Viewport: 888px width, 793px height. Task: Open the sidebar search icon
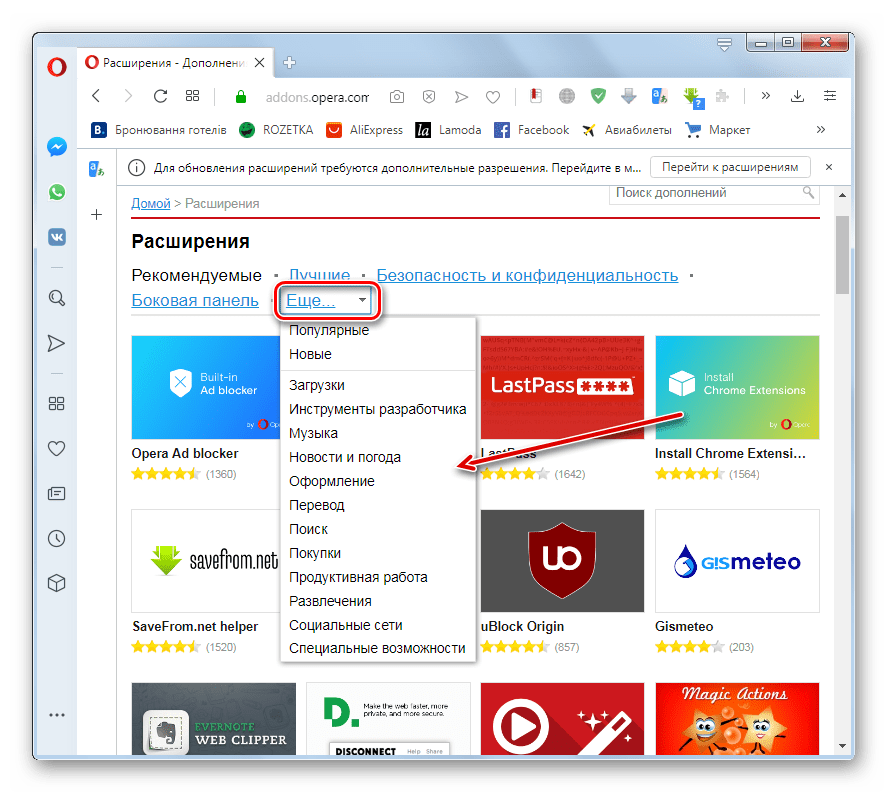coord(57,298)
